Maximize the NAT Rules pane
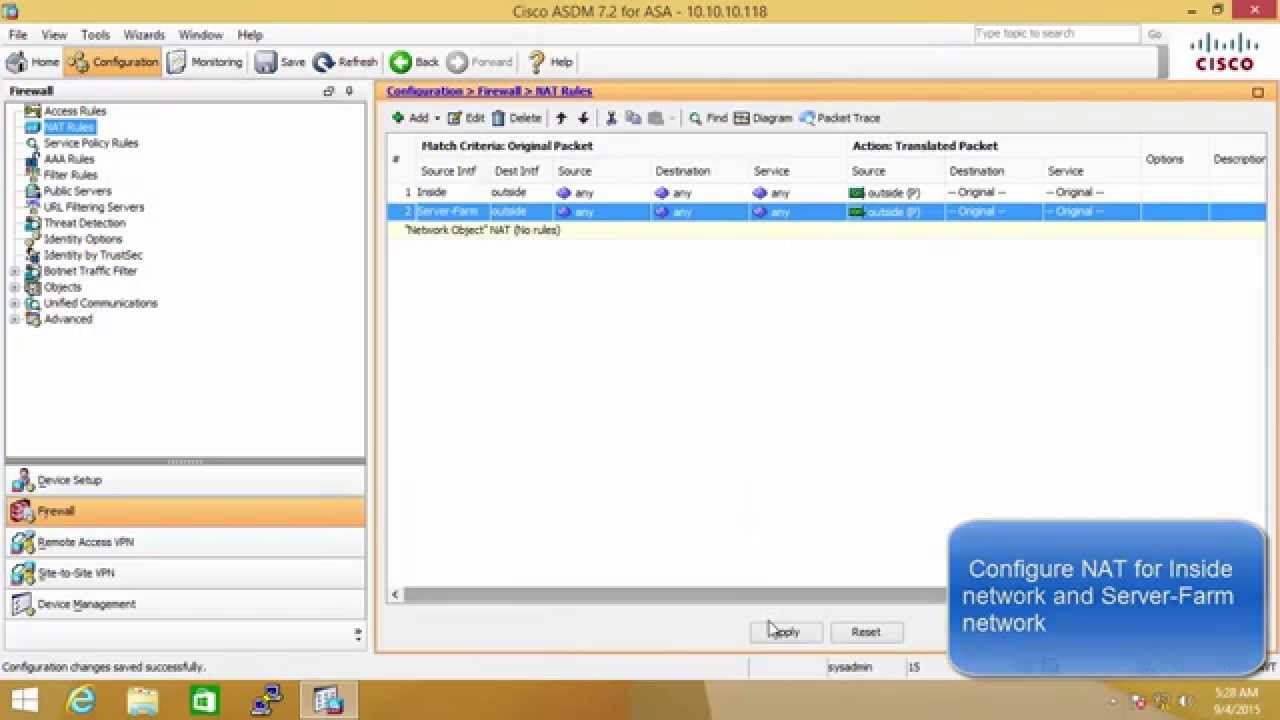The image size is (1280, 720). point(1258,92)
